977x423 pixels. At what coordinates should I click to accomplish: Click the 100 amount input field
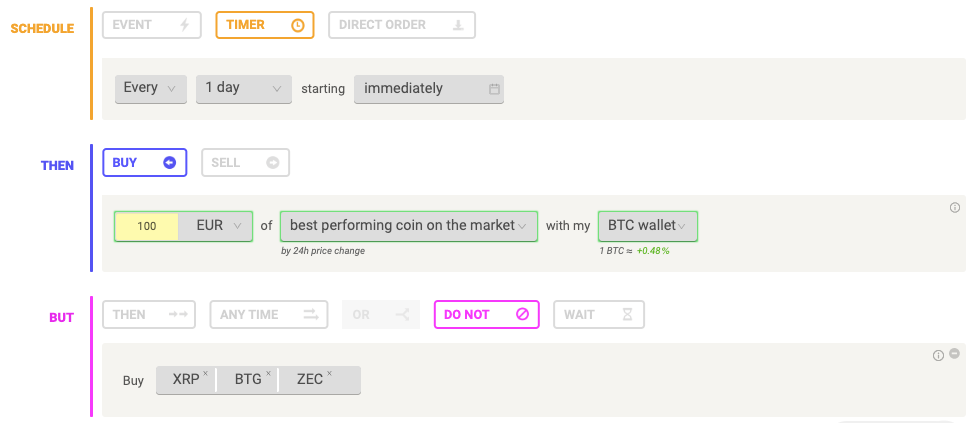pyautogui.click(x=146, y=226)
